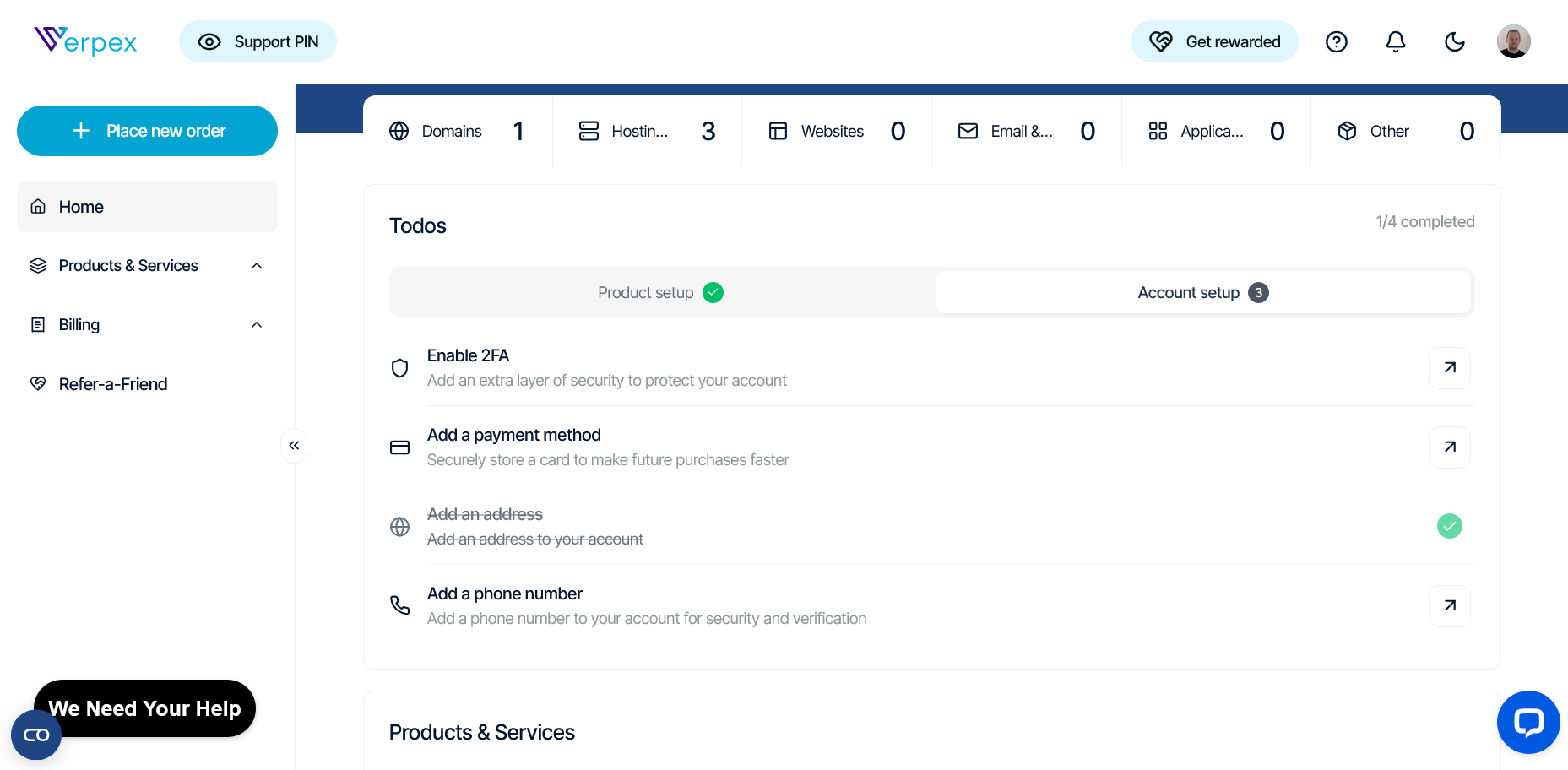
Task: Click the Other box icon
Action: pos(1348,131)
